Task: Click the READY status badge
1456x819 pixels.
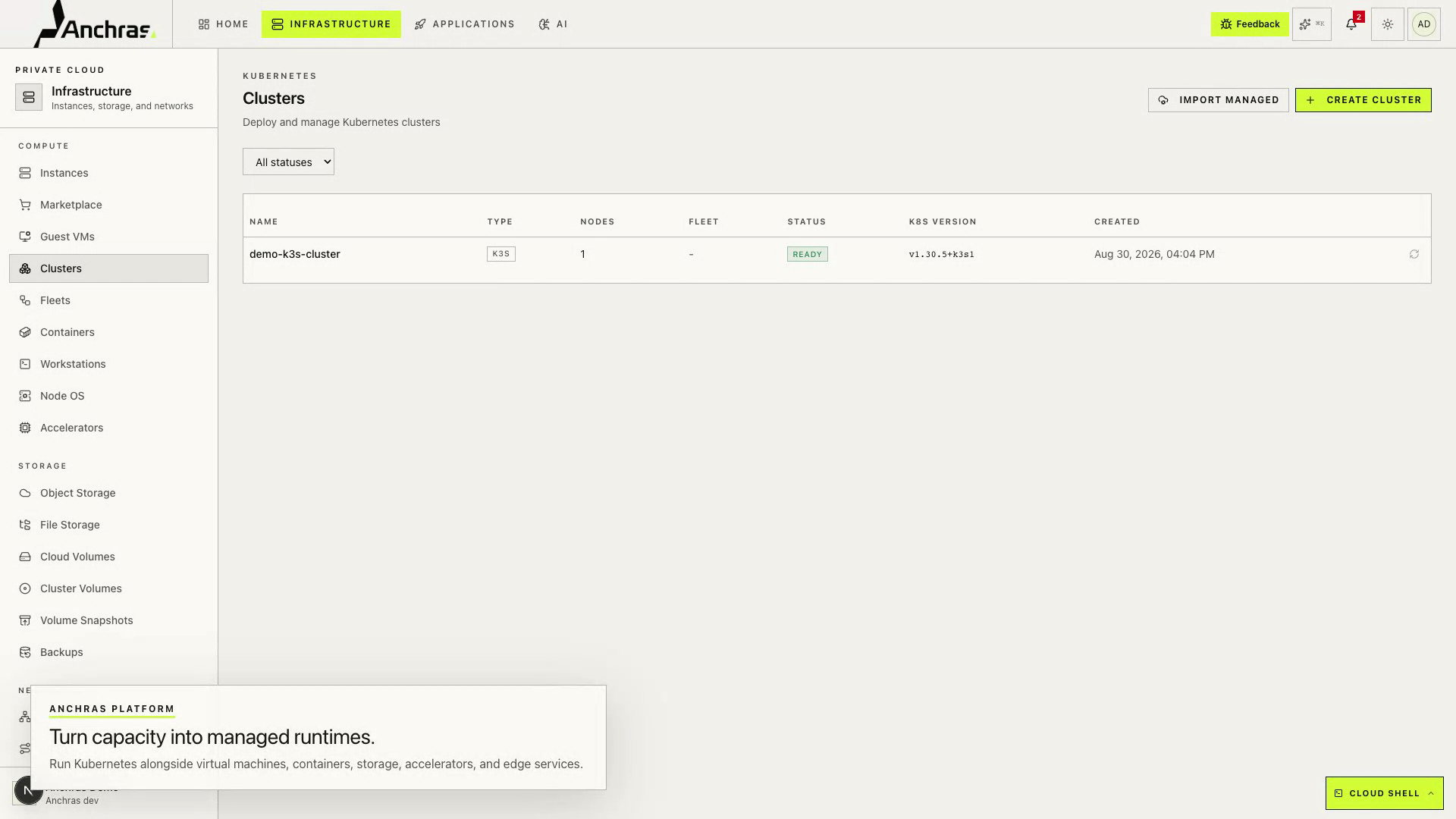Action: point(808,255)
